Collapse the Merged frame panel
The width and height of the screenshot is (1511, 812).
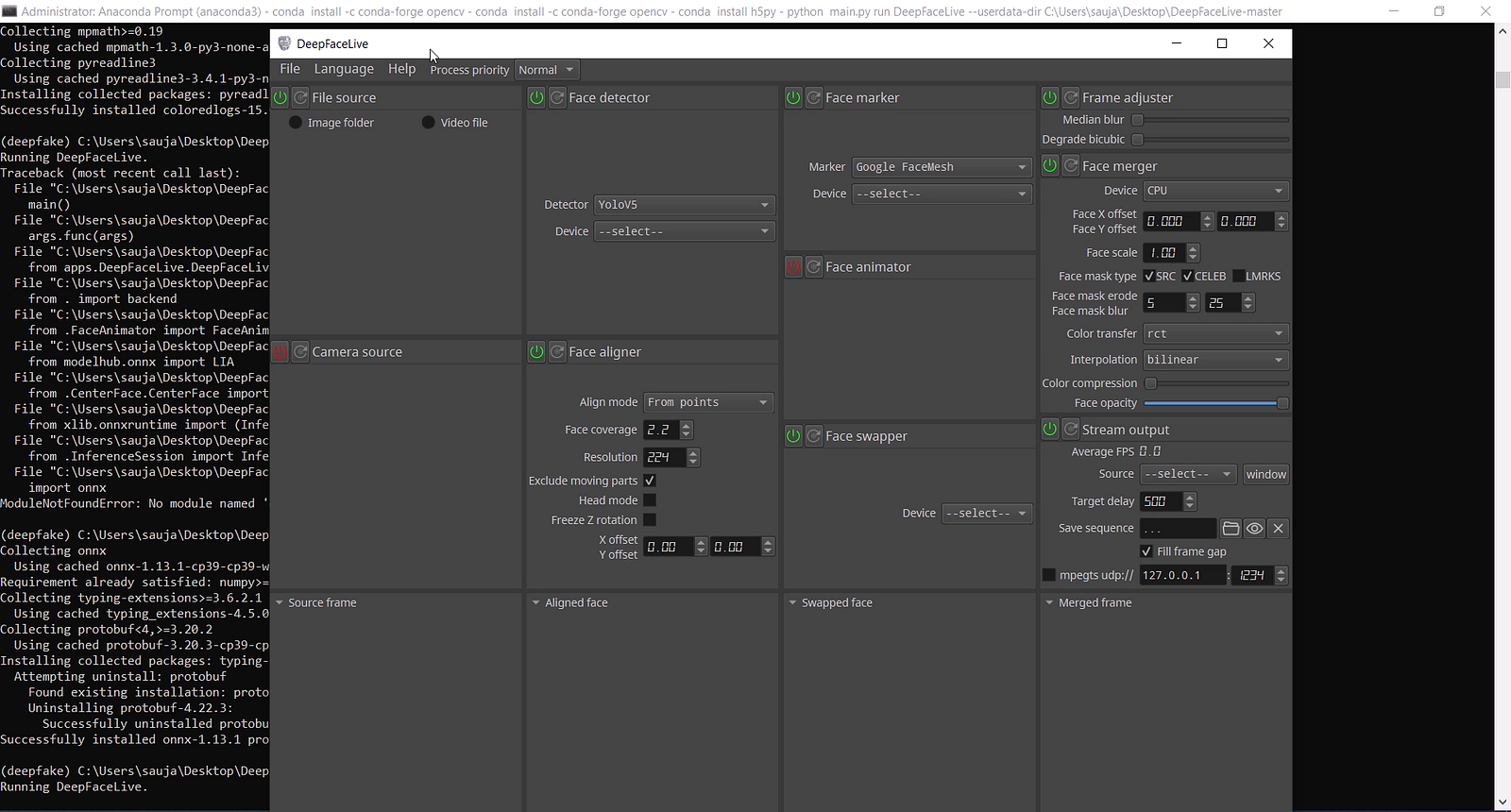click(1049, 602)
